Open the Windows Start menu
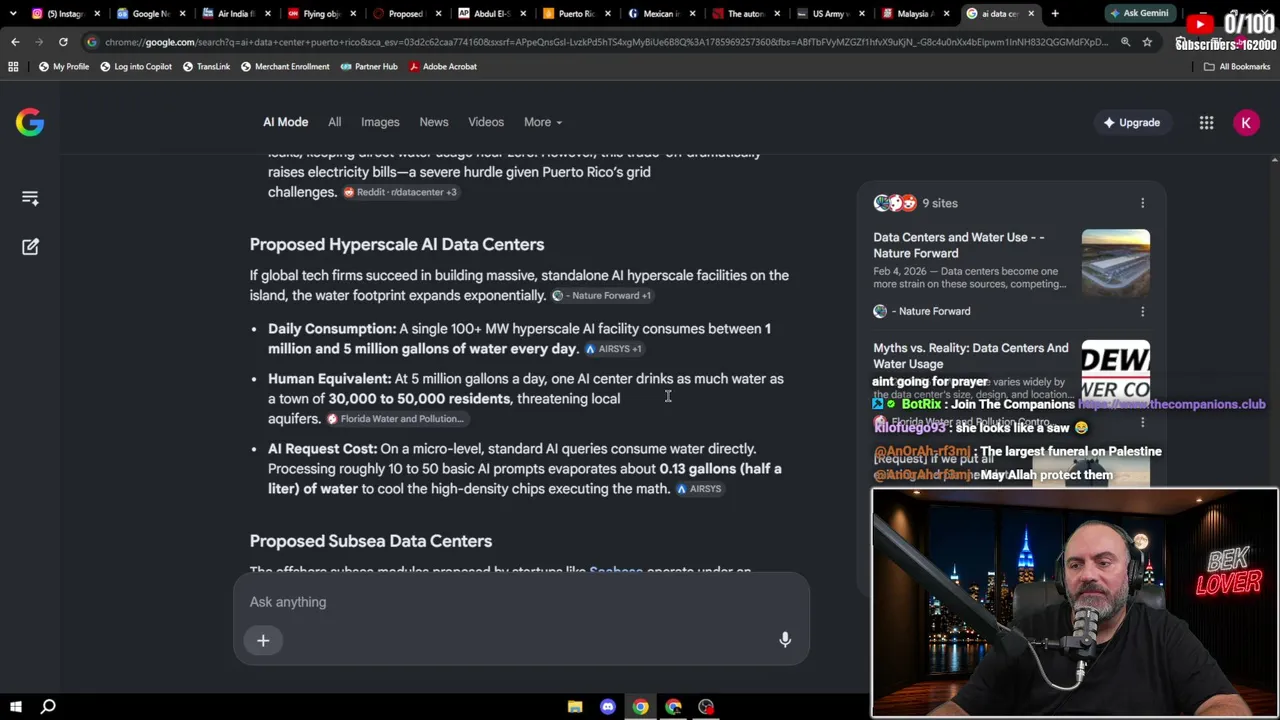This screenshot has width=1280, height=720. pyautogui.click(x=15, y=707)
